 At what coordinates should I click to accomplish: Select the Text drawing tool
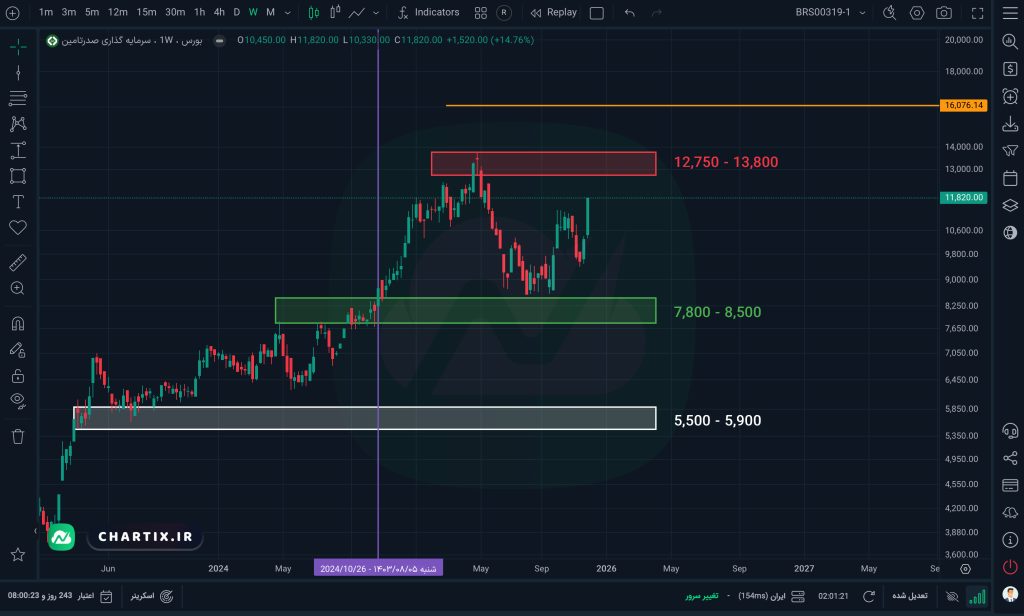[x=17, y=201]
